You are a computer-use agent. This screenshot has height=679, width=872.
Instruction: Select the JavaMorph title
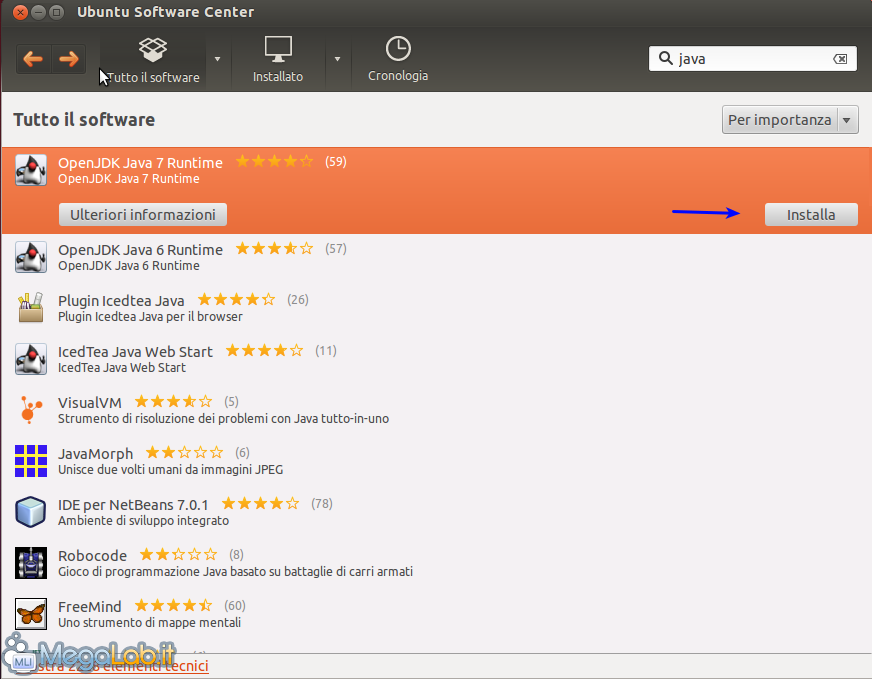pyautogui.click(x=96, y=454)
